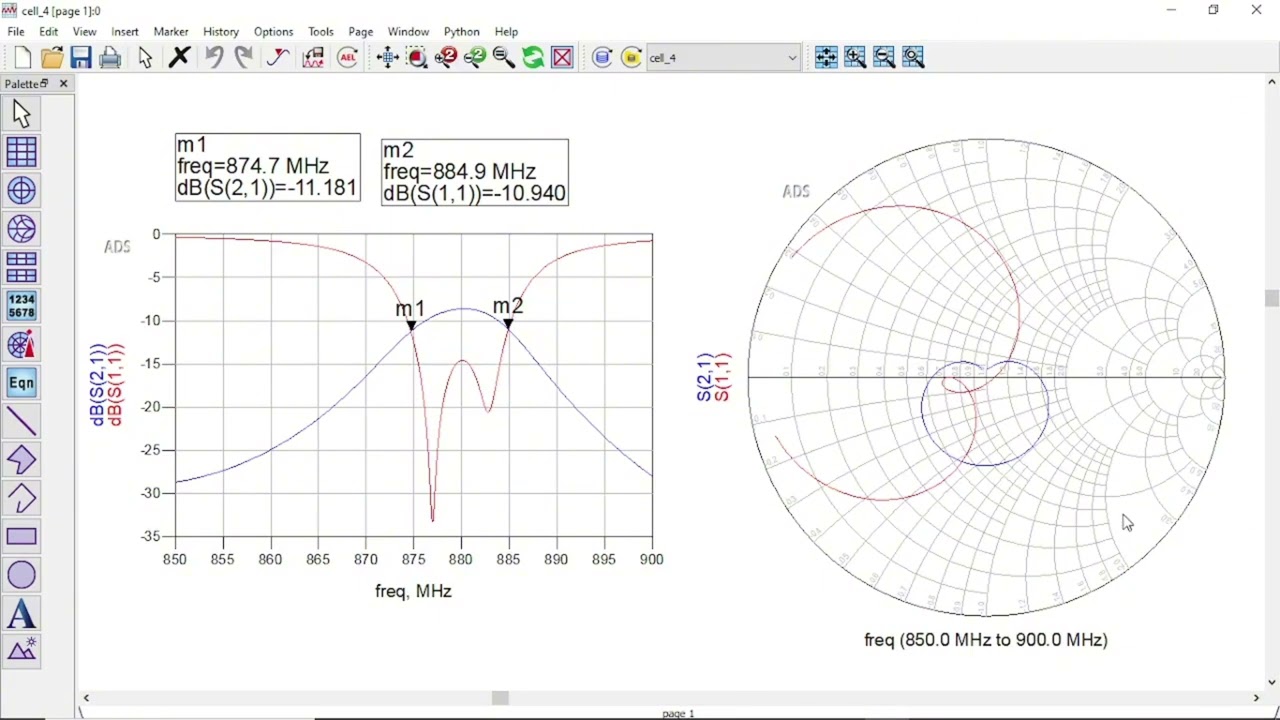Zoom in by two times

446,58
